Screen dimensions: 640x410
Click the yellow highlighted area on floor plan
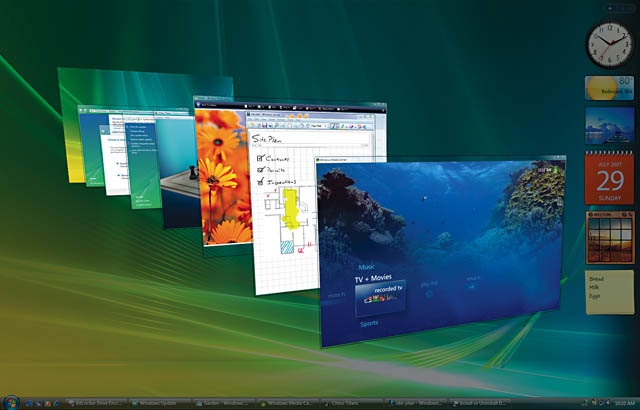click(x=291, y=209)
